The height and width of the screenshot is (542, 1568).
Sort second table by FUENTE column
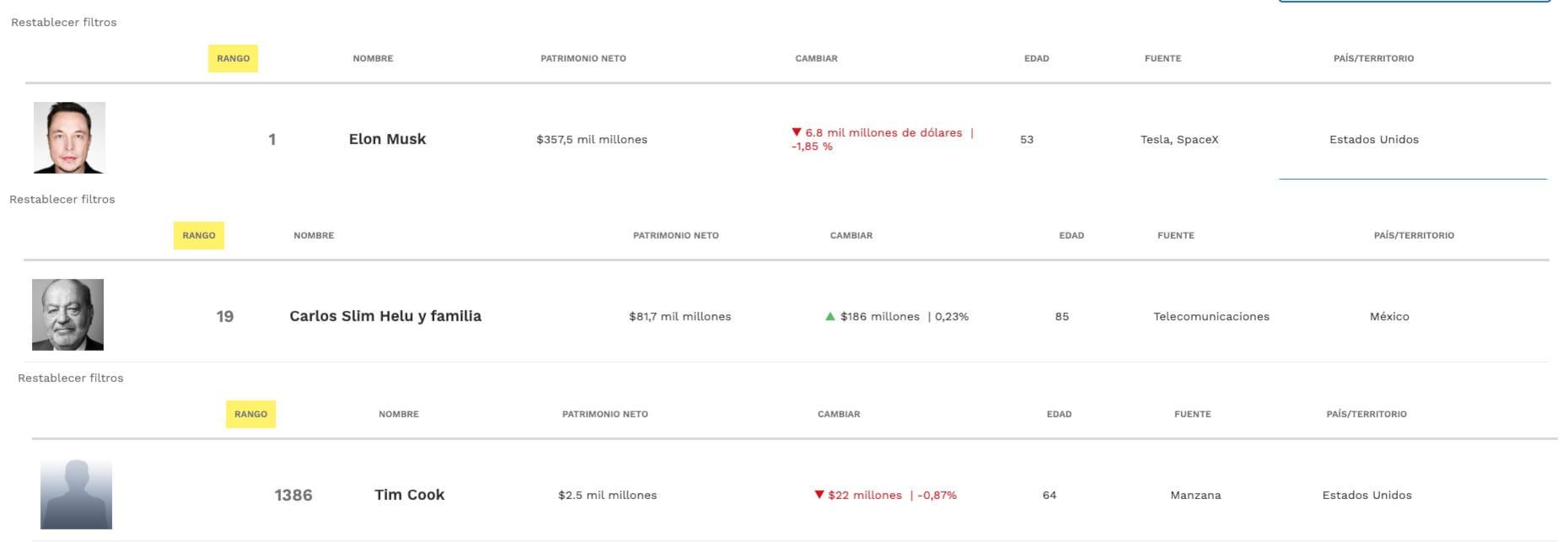click(1176, 235)
